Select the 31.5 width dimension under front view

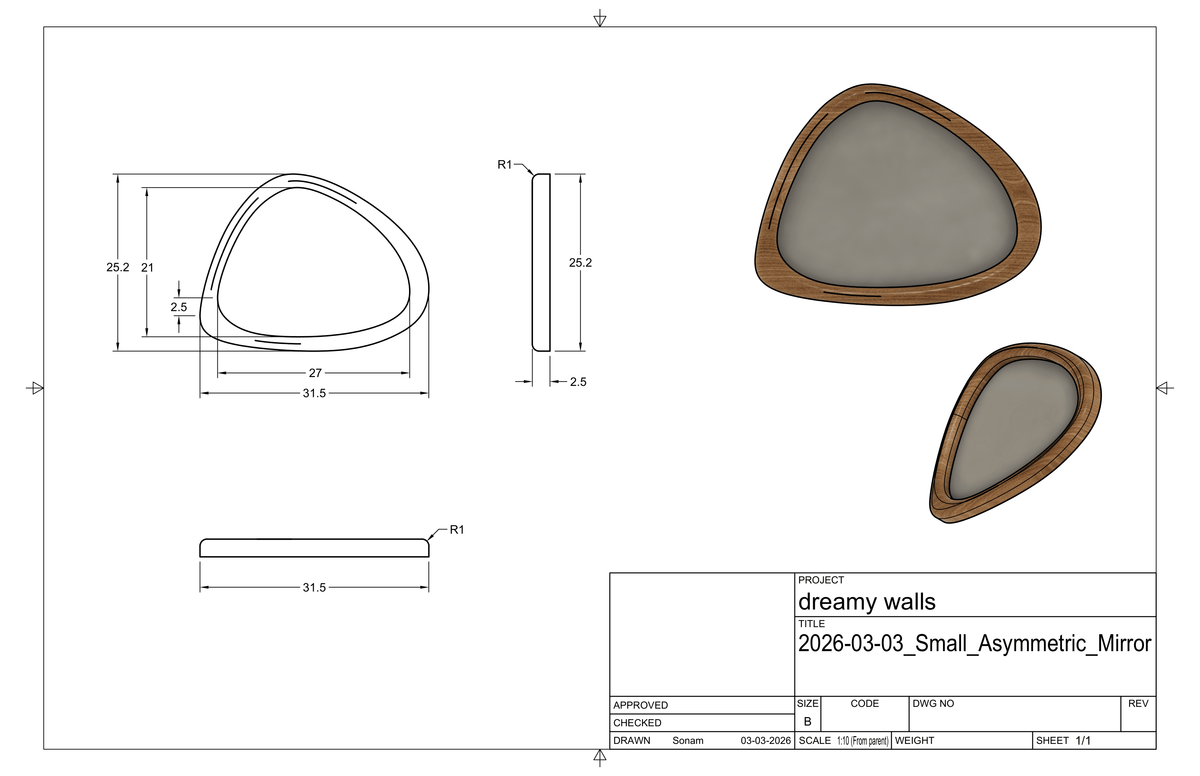[314, 393]
